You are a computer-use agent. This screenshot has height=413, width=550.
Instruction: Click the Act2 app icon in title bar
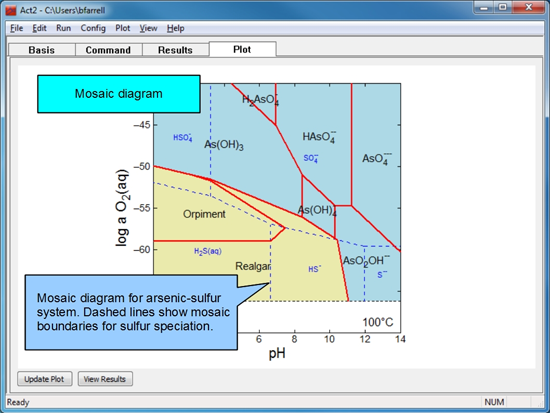(11, 10)
